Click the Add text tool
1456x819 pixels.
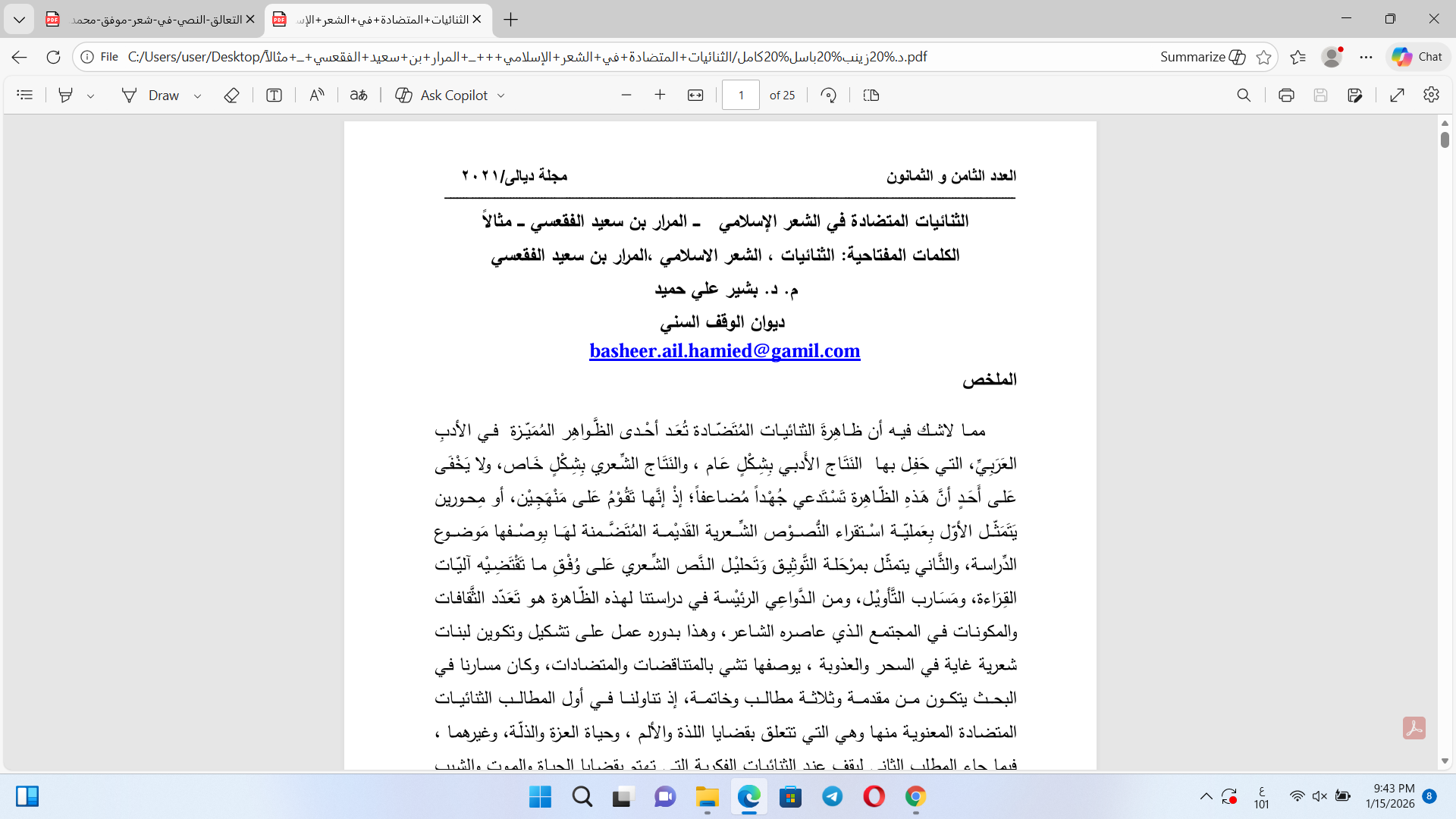click(x=274, y=95)
